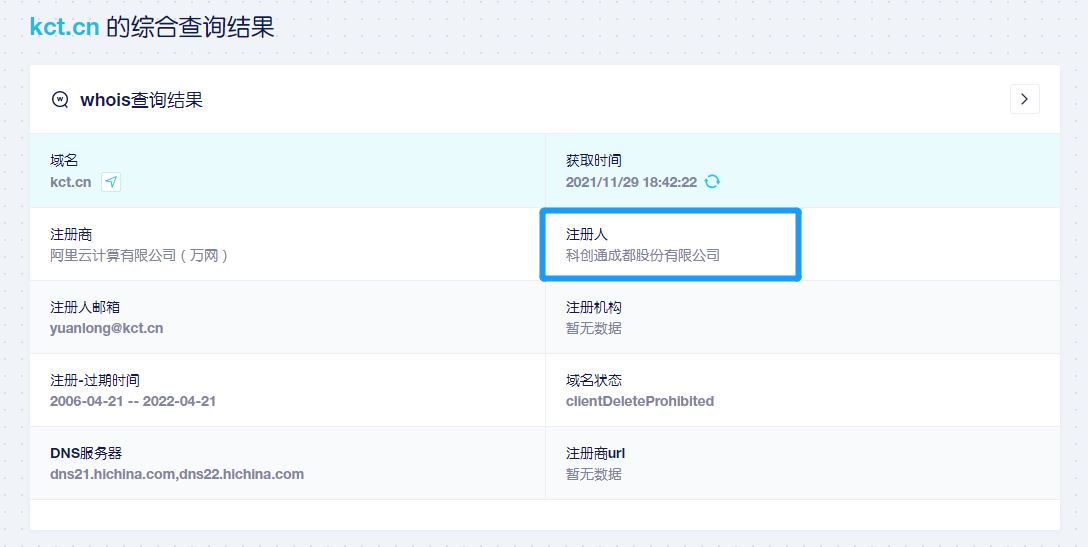Click the whois查询结果 heading
Image resolution: width=1088 pixels, height=547 pixels.
(x=141, y=100)
